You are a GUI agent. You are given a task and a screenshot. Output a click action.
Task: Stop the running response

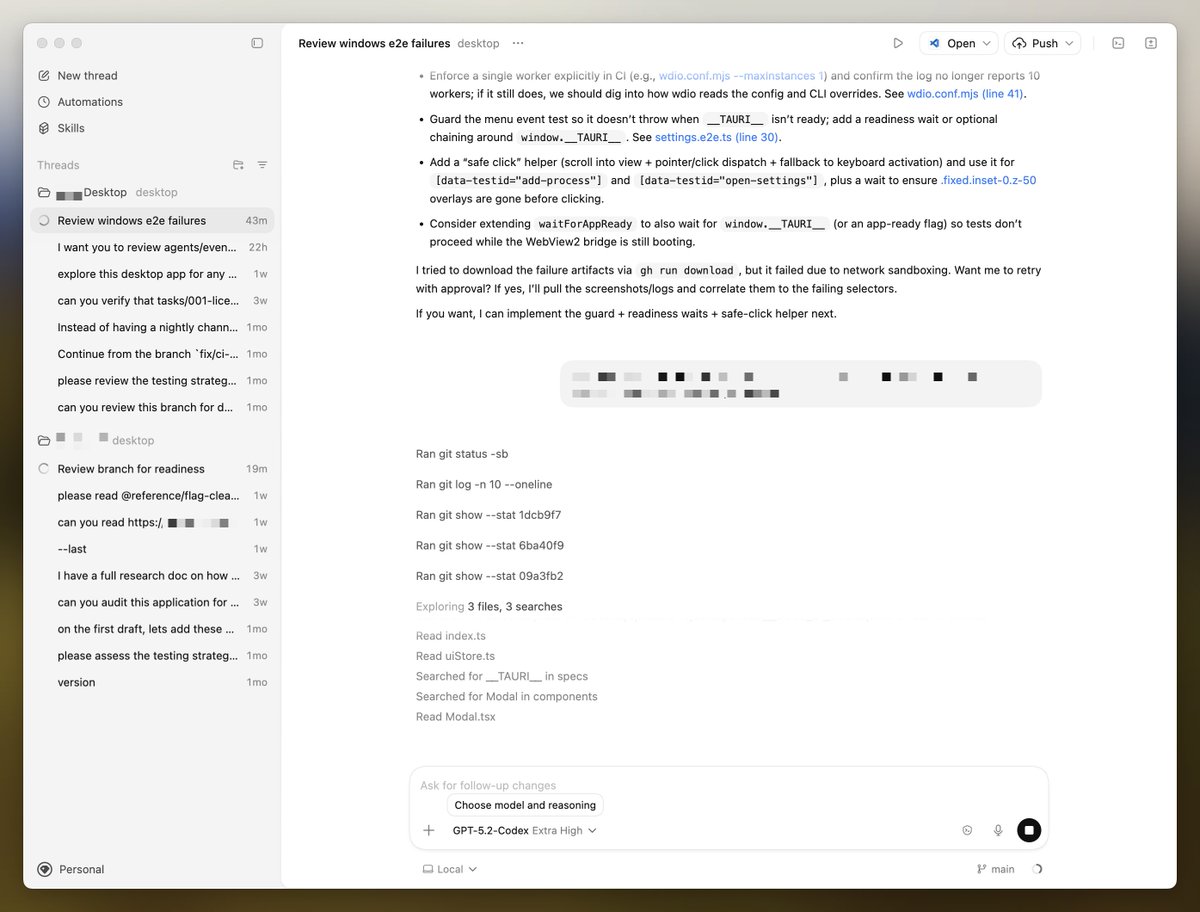pyautogui.click(x=1029, y=830)
